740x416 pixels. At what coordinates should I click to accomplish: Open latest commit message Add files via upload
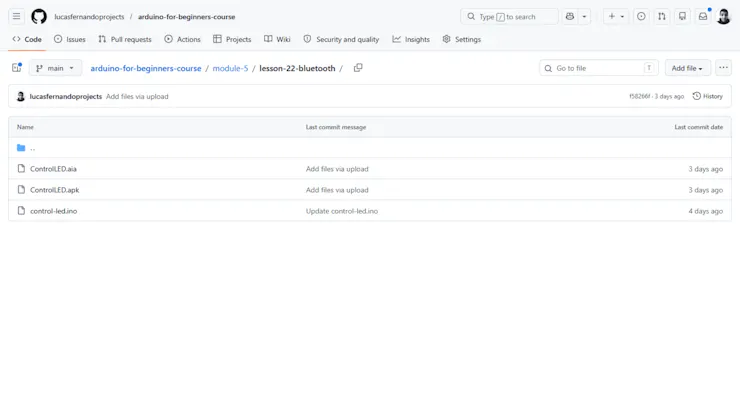pyautogui.click(x=137, y=96)
